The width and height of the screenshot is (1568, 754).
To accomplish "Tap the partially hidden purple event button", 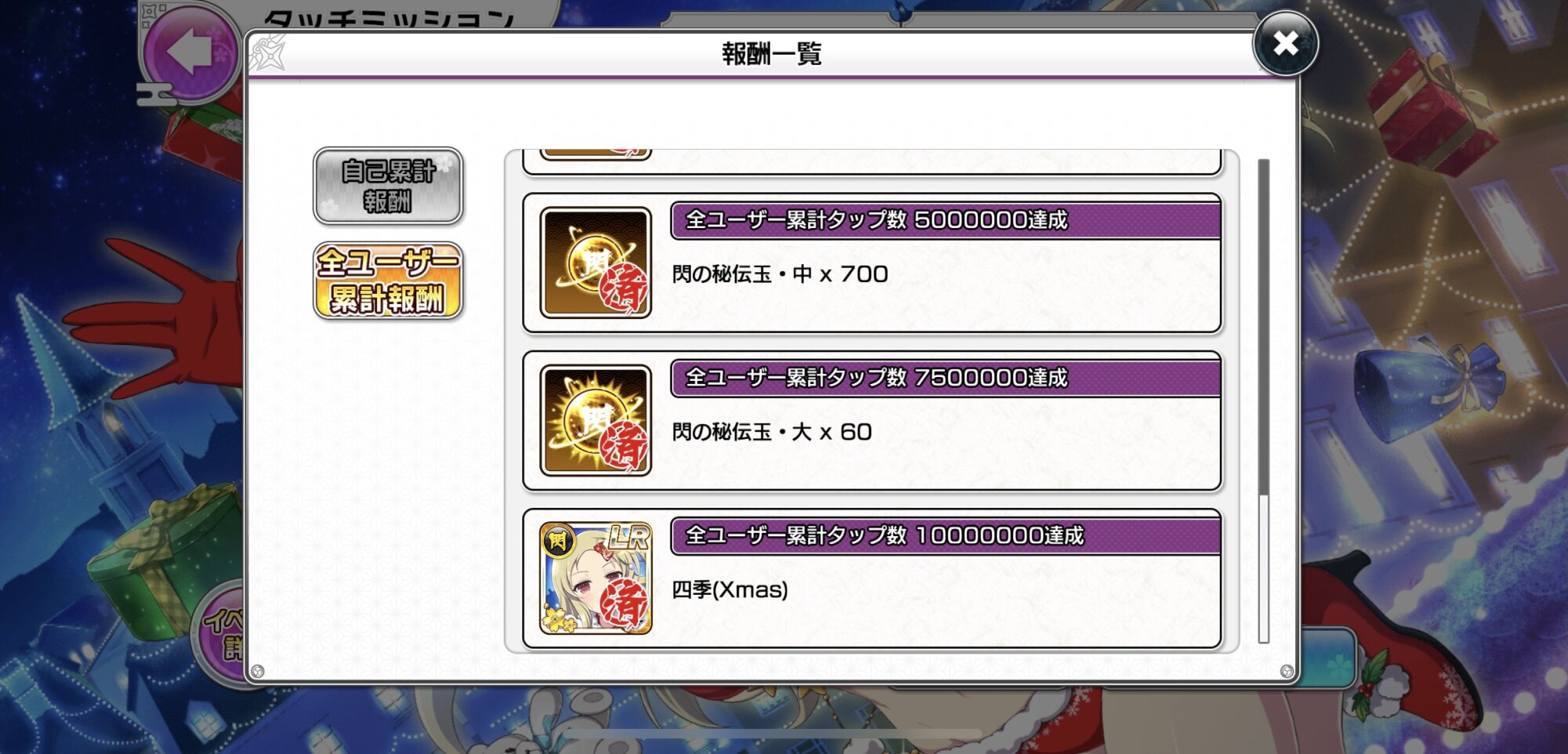I will [220, 633].
